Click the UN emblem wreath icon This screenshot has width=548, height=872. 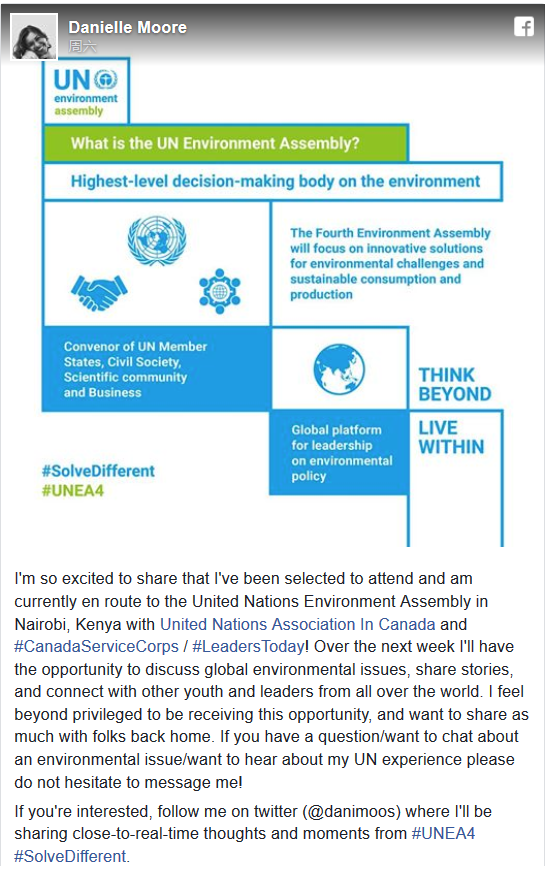point(157,241)
